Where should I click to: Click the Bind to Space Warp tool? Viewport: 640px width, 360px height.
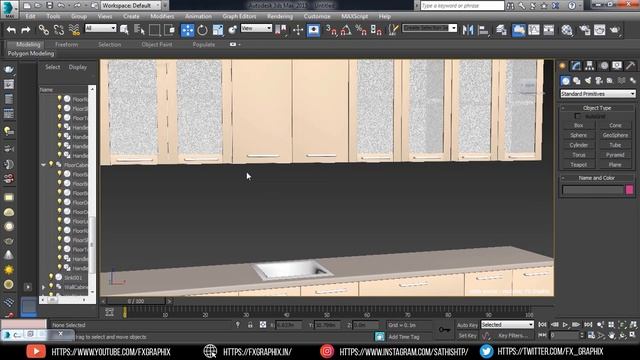point(74,30)
